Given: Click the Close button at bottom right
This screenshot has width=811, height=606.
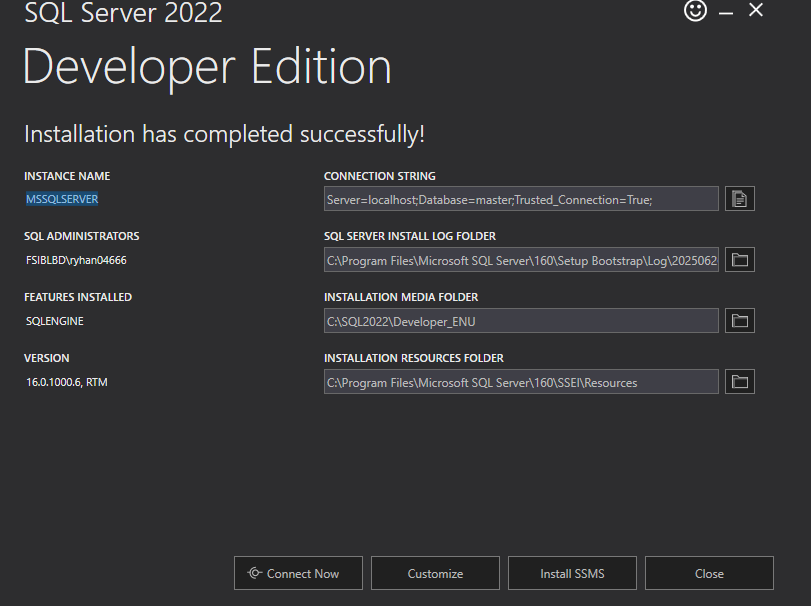Looking at the screenshot, I should point(709,573).
